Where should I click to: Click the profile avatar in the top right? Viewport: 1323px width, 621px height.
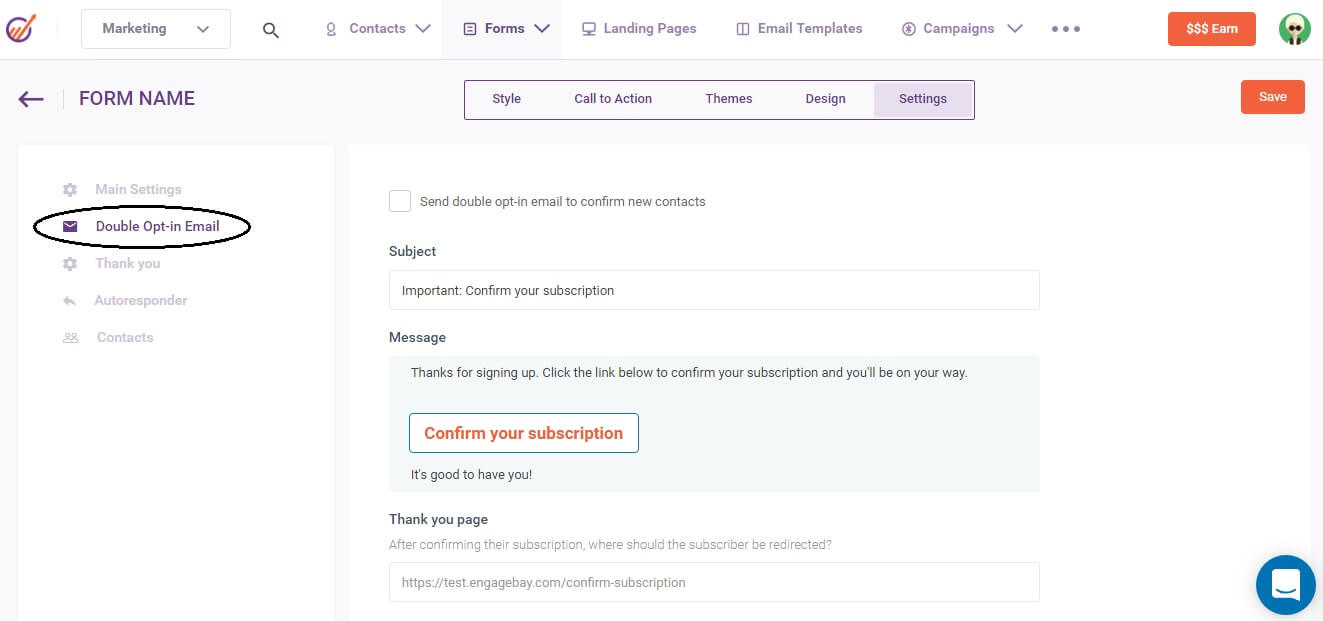pos(1294,28)
